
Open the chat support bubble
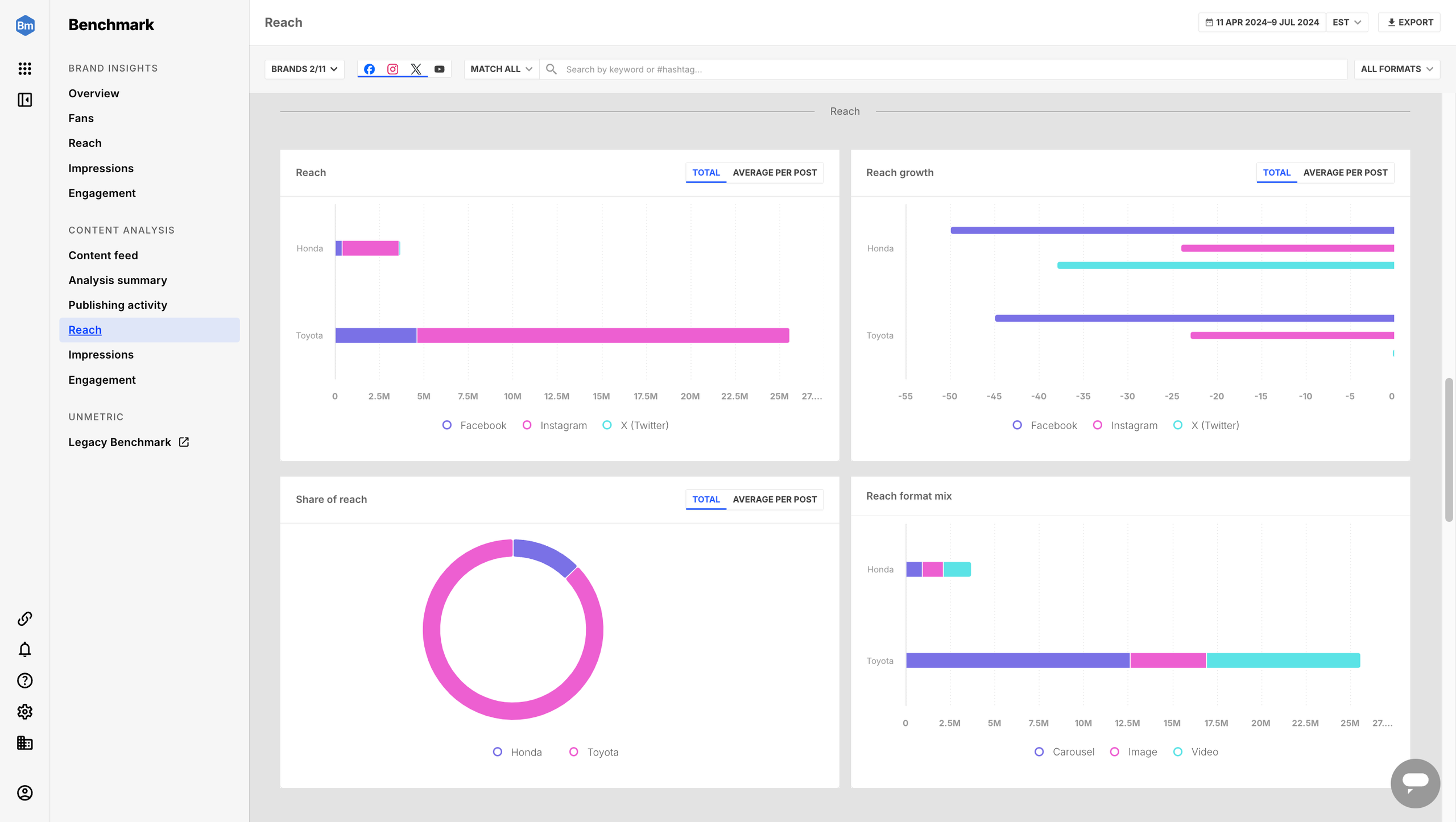point(1414,782)
